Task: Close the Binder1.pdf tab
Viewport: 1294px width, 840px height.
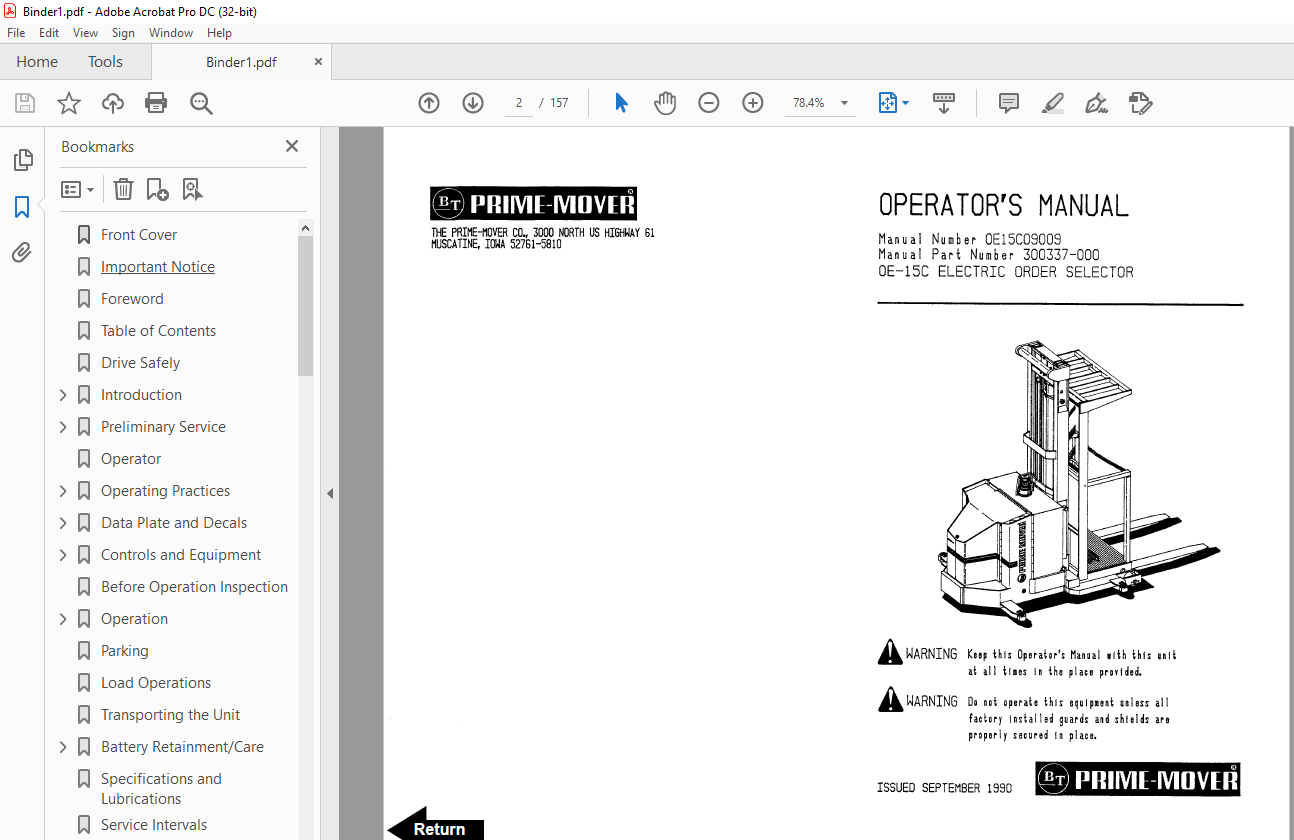Action: [x=319, y=62]
